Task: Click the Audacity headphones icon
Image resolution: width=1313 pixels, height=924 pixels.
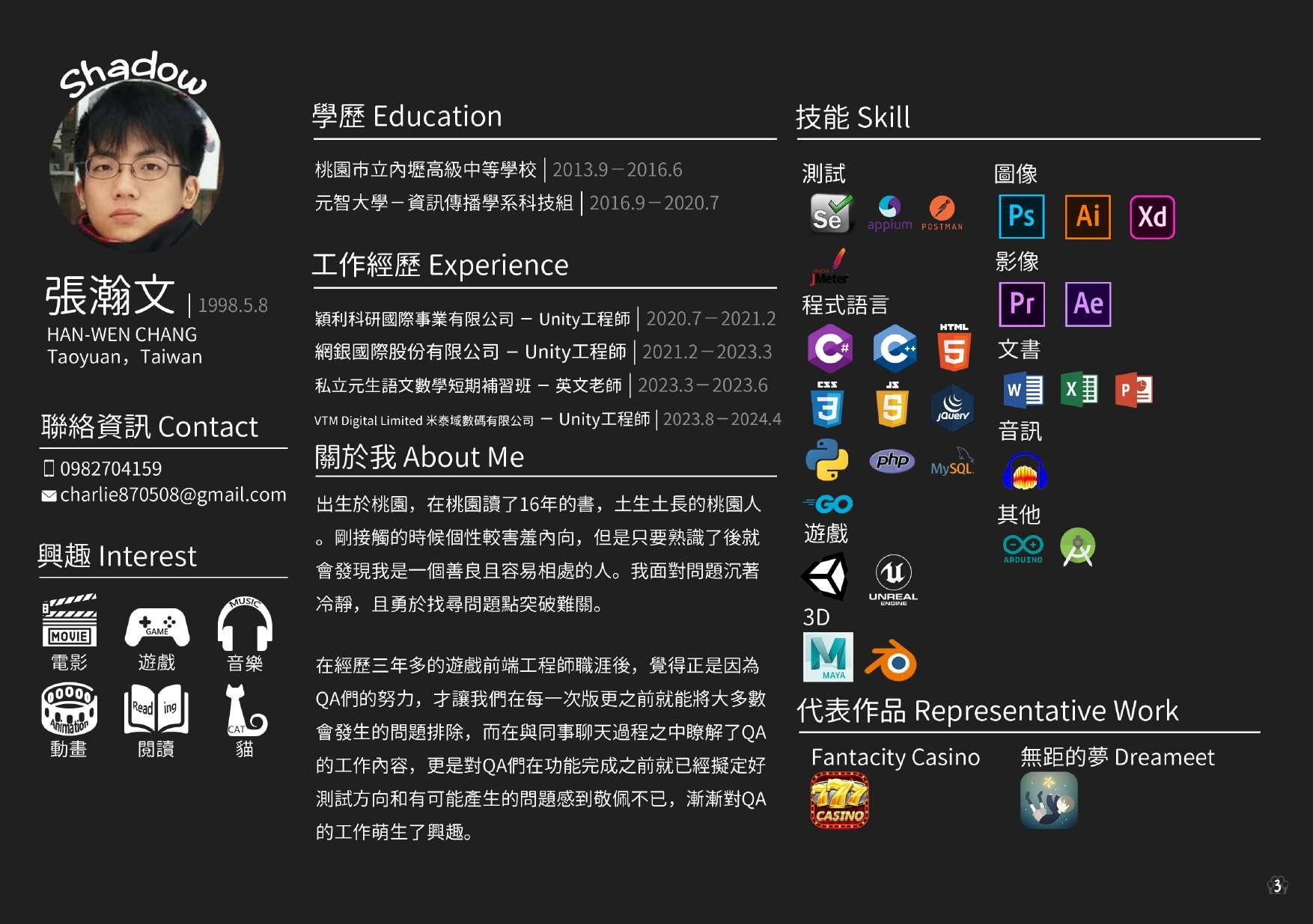Action: pyautogui.click(x=1024, y=471)
